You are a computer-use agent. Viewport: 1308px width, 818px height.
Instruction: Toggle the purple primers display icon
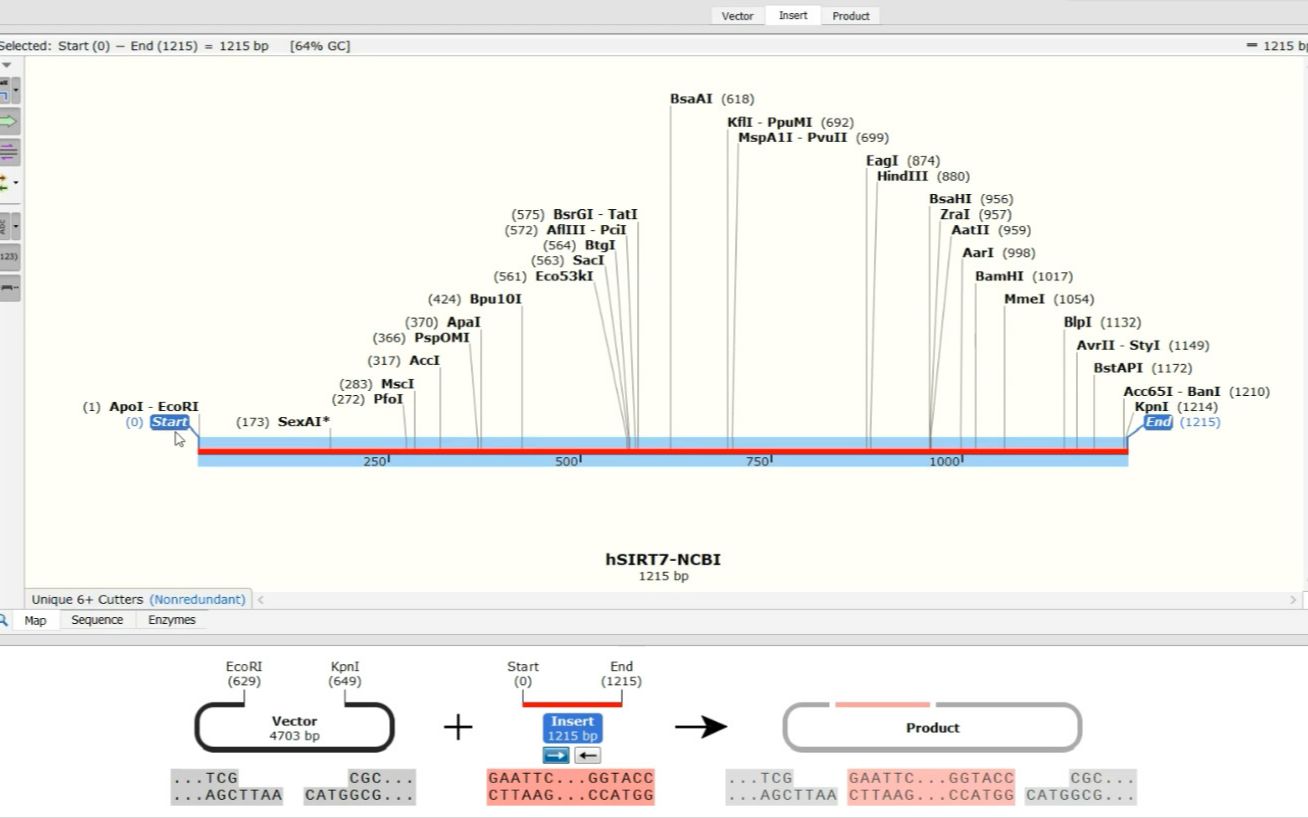coord(7,153)
